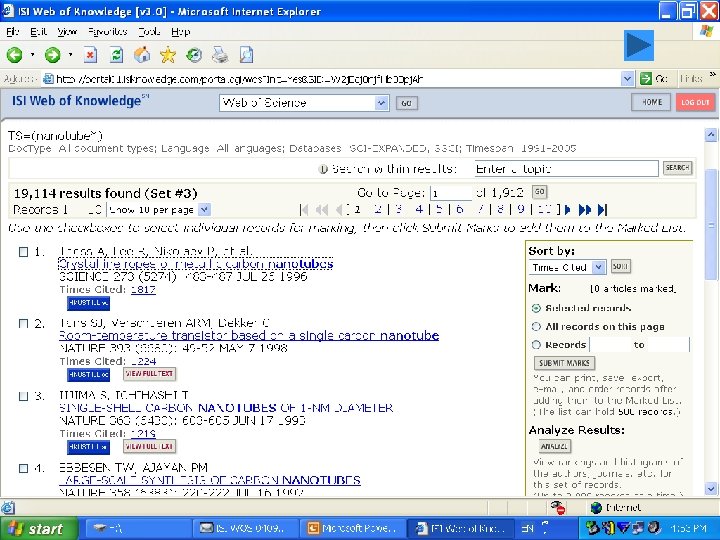The image size is (720, 540).
Task: Refresh the page using the Refresh icon
Action: (x=117, y=55)
